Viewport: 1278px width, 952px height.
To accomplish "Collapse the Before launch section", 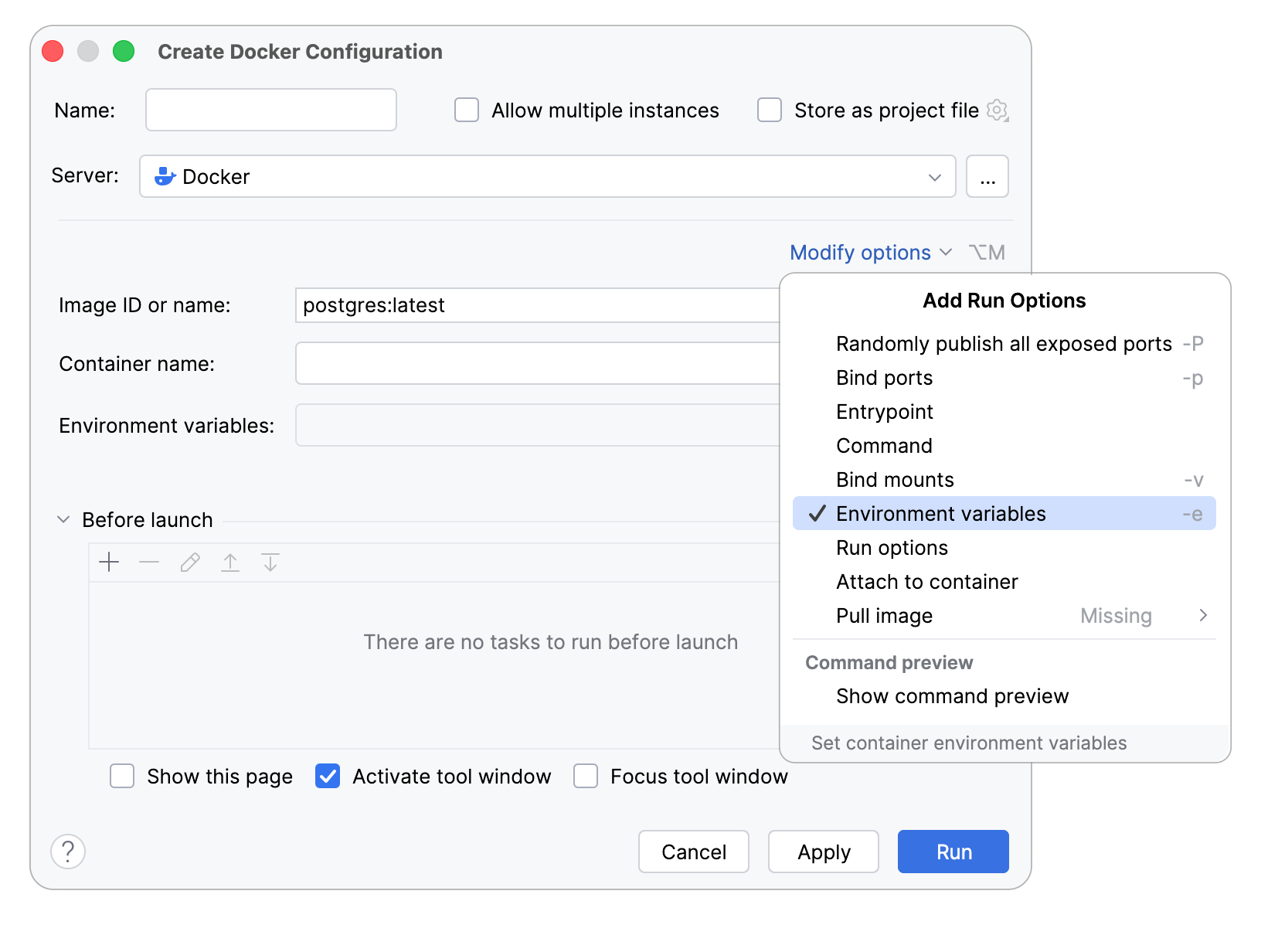I will pyautogui.click(x=63, y=519).
